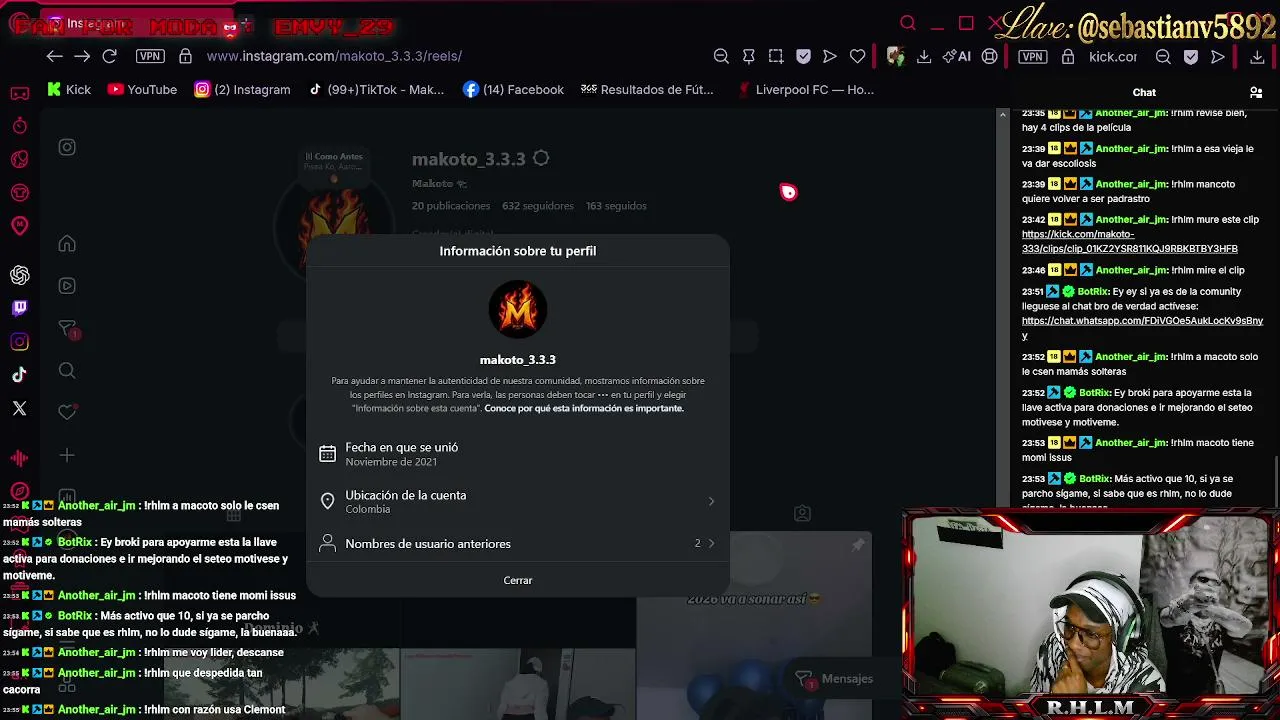The height and width of the screenshot is (720, 1280).
Task: Take a snapshot with the capture icon
Action: tap(776, 56)
